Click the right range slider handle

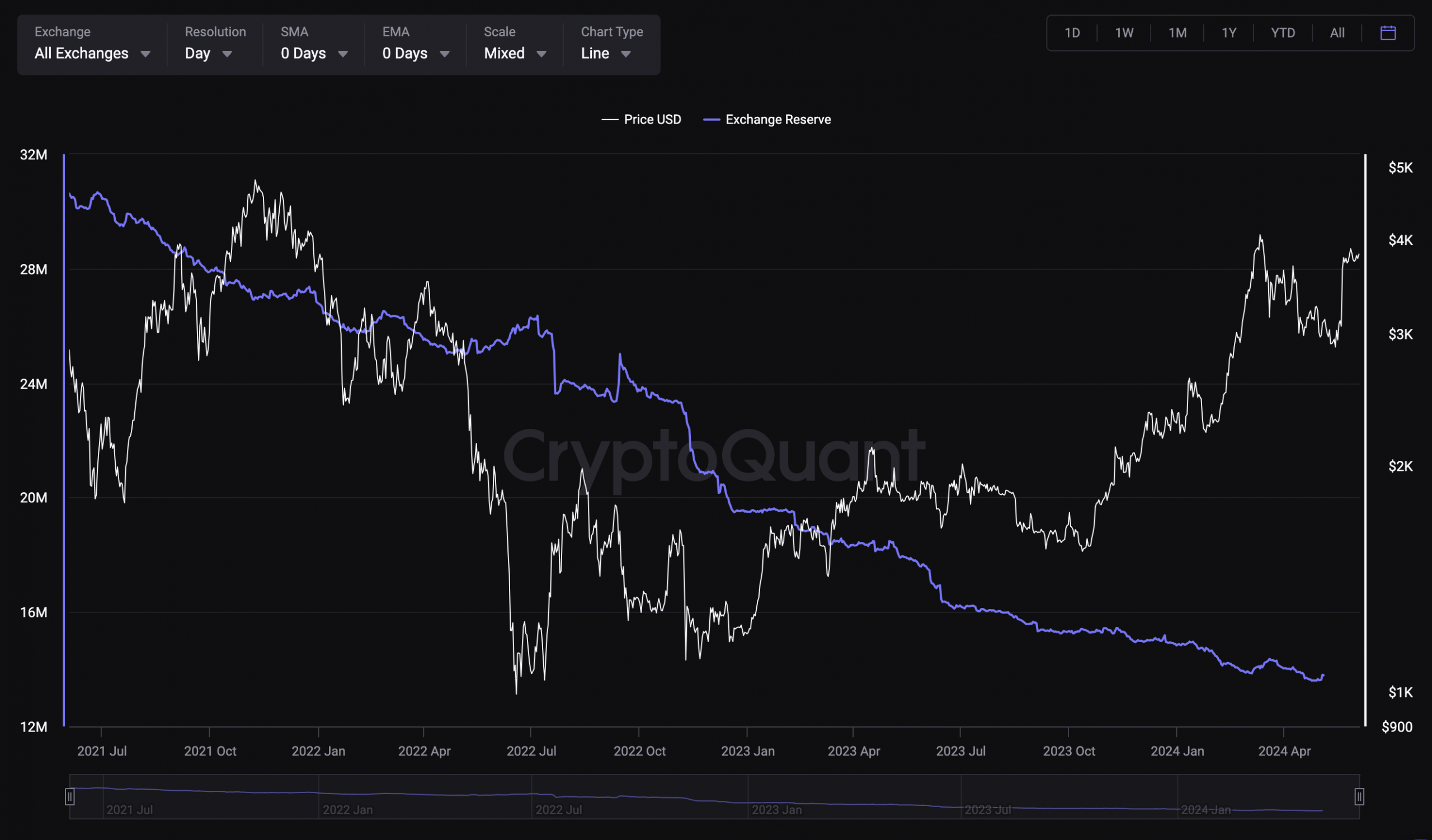[1359, 797]
